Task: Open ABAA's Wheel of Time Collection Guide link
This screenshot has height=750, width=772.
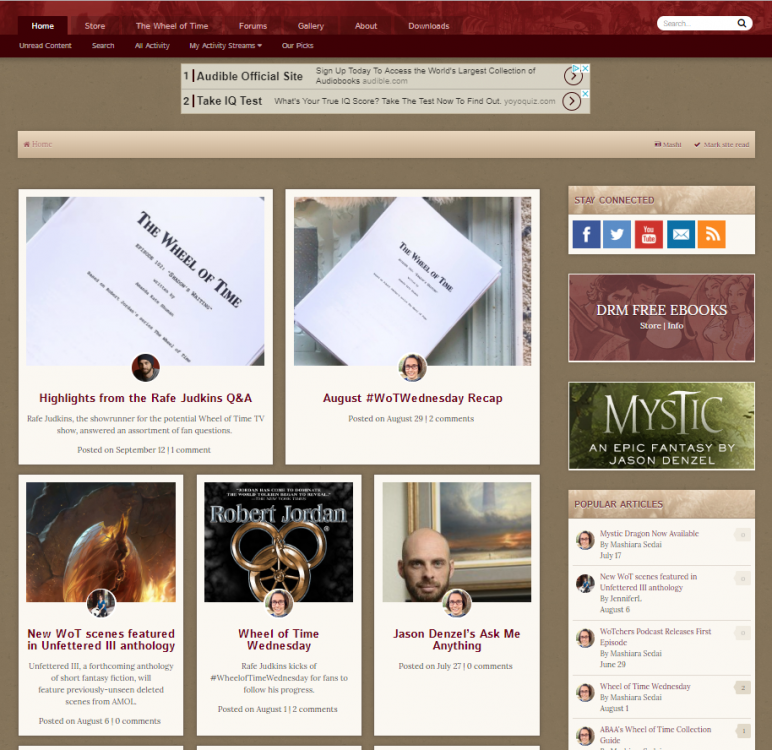Action: coord(655,735)
